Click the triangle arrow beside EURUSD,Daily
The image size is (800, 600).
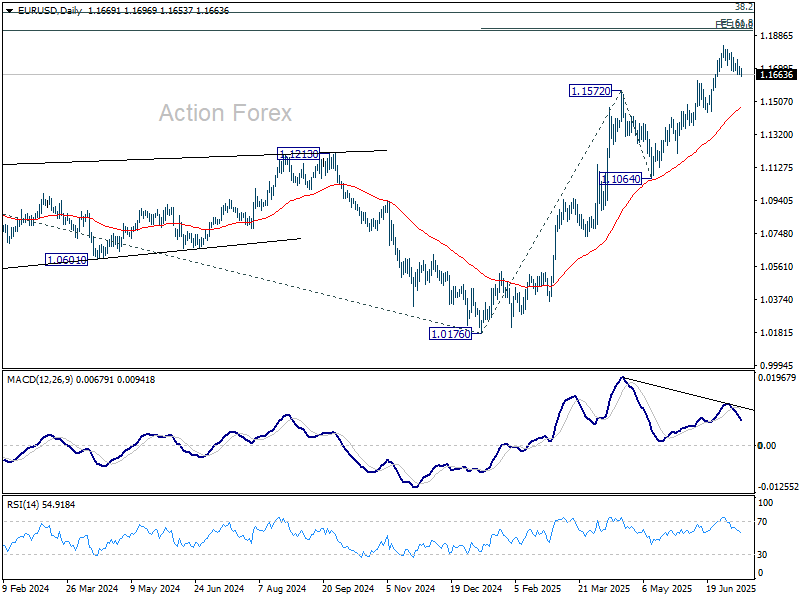(x=8, y=9)
